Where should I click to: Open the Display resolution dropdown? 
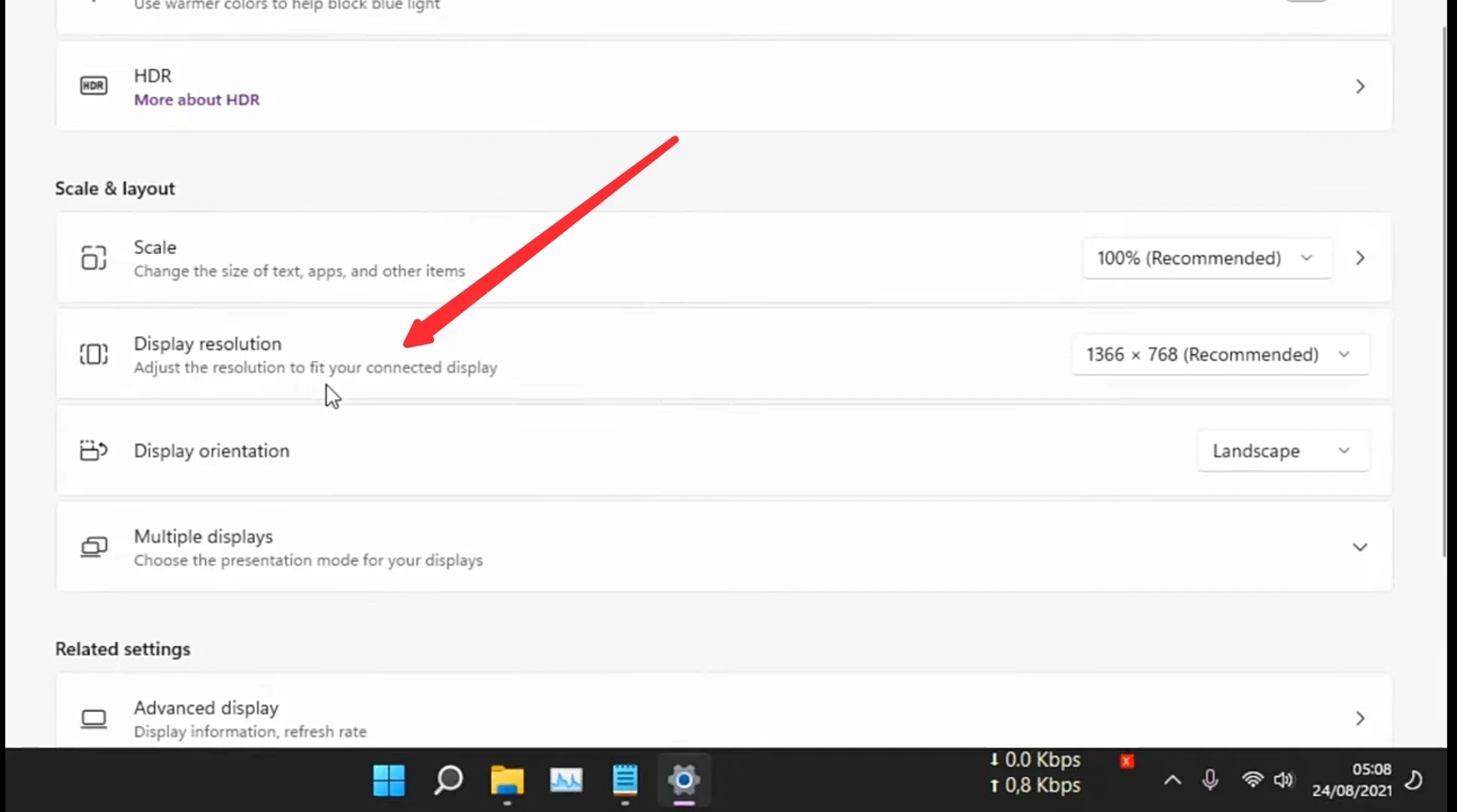(x=1220, y=354)
